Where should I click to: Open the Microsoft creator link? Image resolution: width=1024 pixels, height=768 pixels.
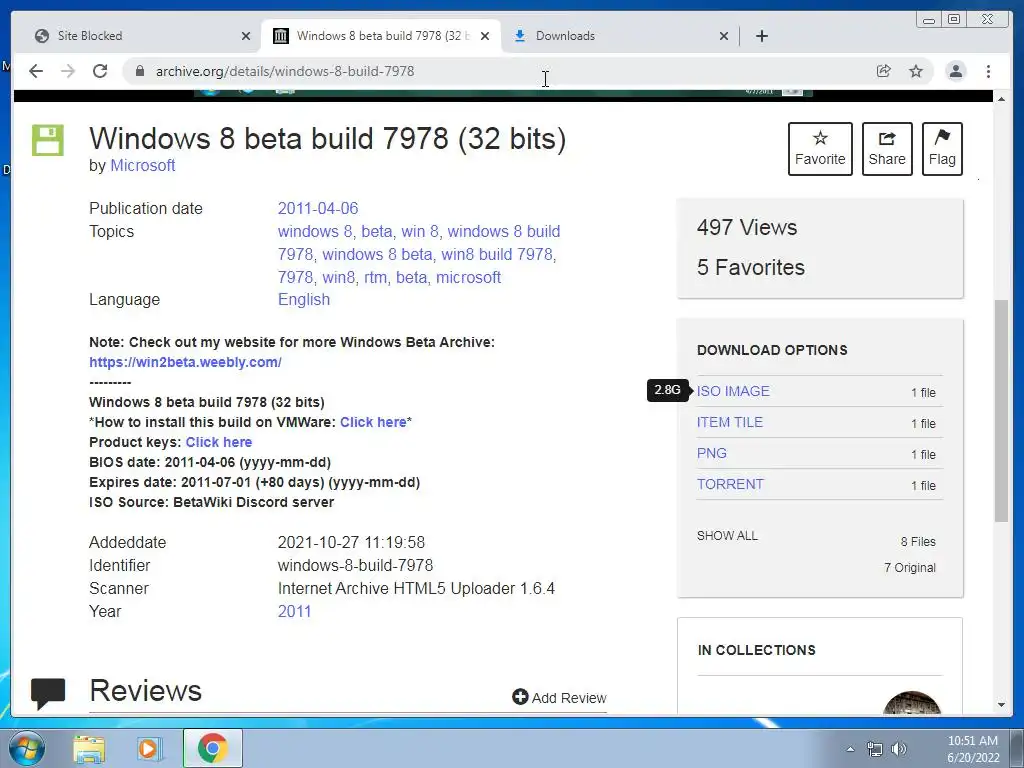coord(142,165)
